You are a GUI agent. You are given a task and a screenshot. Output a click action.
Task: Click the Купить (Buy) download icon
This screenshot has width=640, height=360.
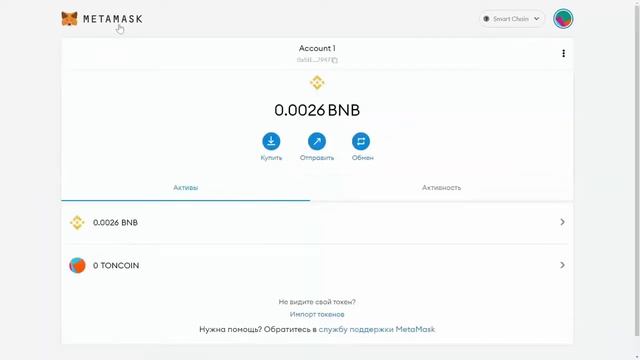pyautogui.click(x=271, y=141)
